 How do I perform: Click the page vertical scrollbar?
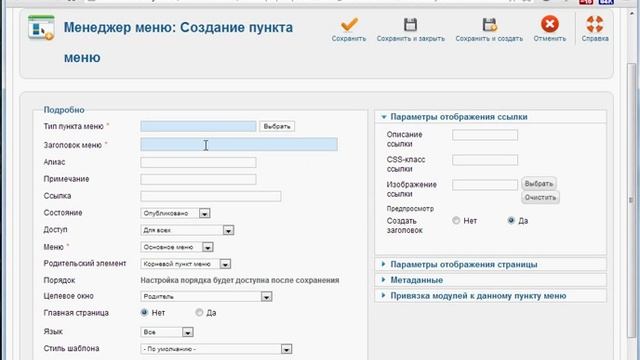pyautogui.click(x=631, y=200)
